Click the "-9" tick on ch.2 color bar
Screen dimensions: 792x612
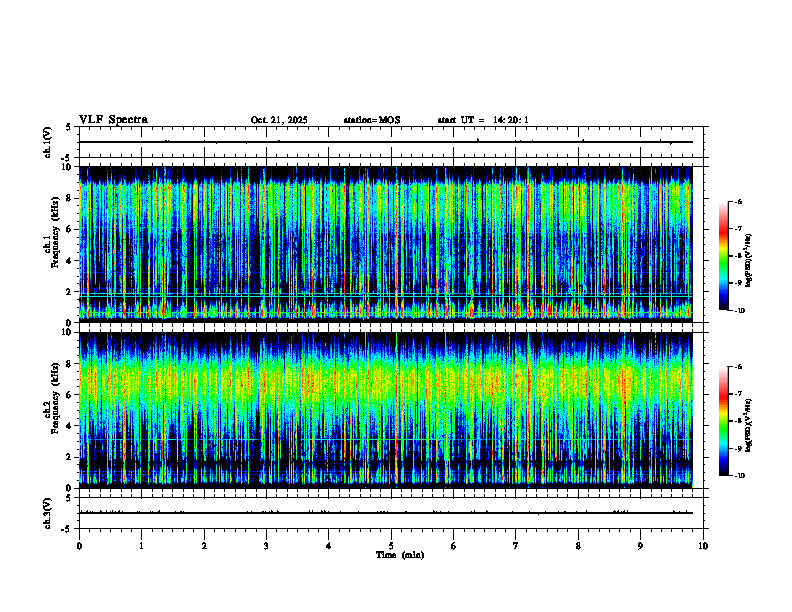click(x=739, y=448)
